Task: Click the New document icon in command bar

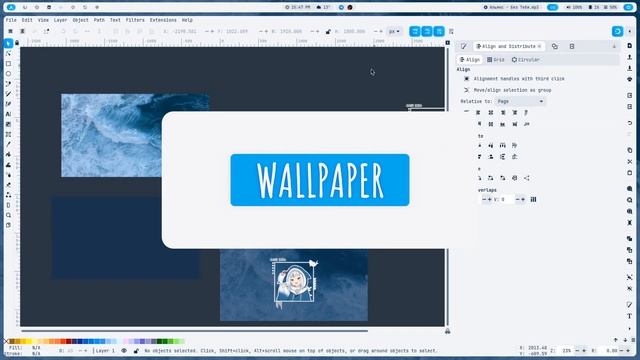Action: (629, 46)
